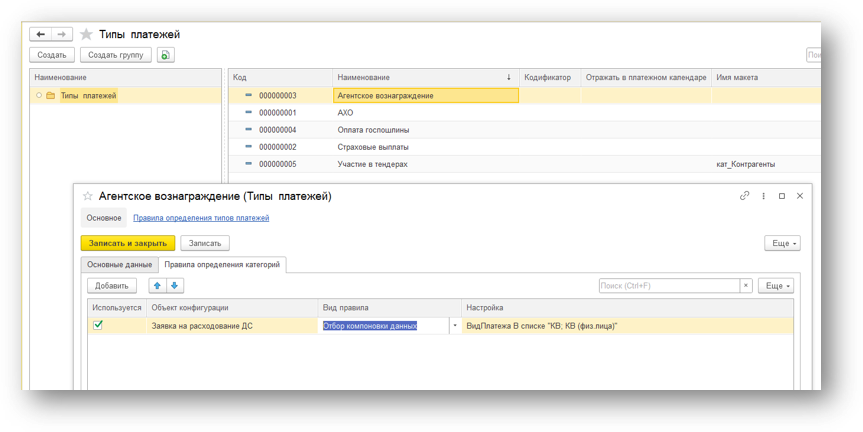Open the Вид правила dropdown arrow
Screen dimensions: 863x432
[x=455, y=326]
